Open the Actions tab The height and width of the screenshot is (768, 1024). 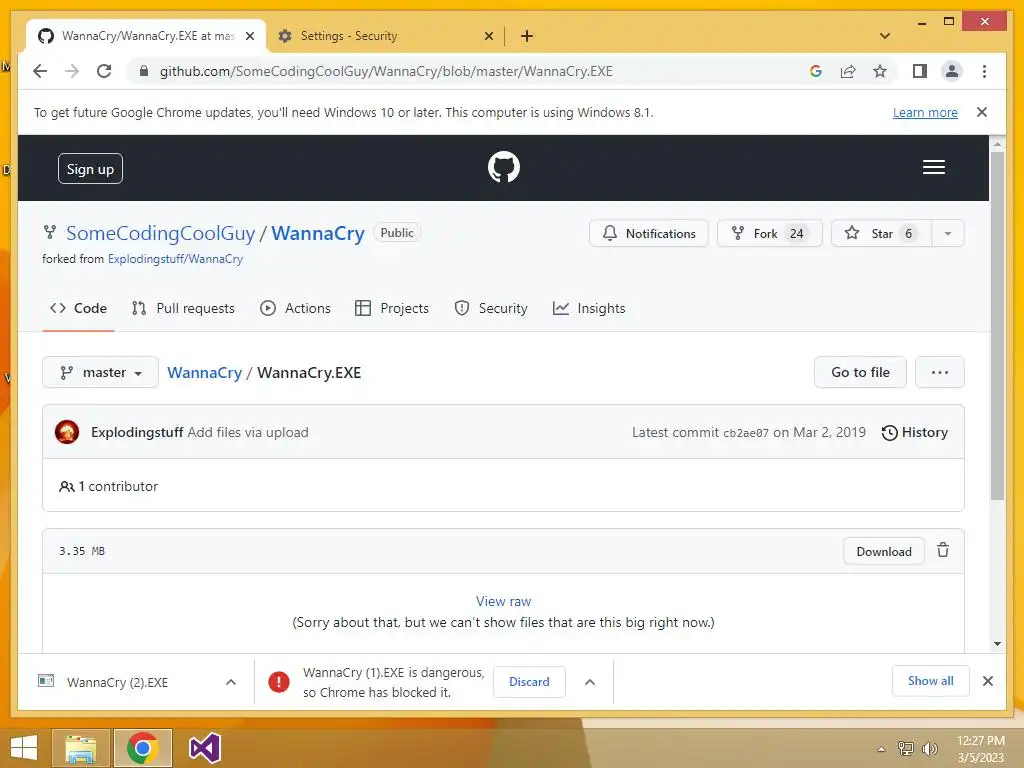[295, 308]
